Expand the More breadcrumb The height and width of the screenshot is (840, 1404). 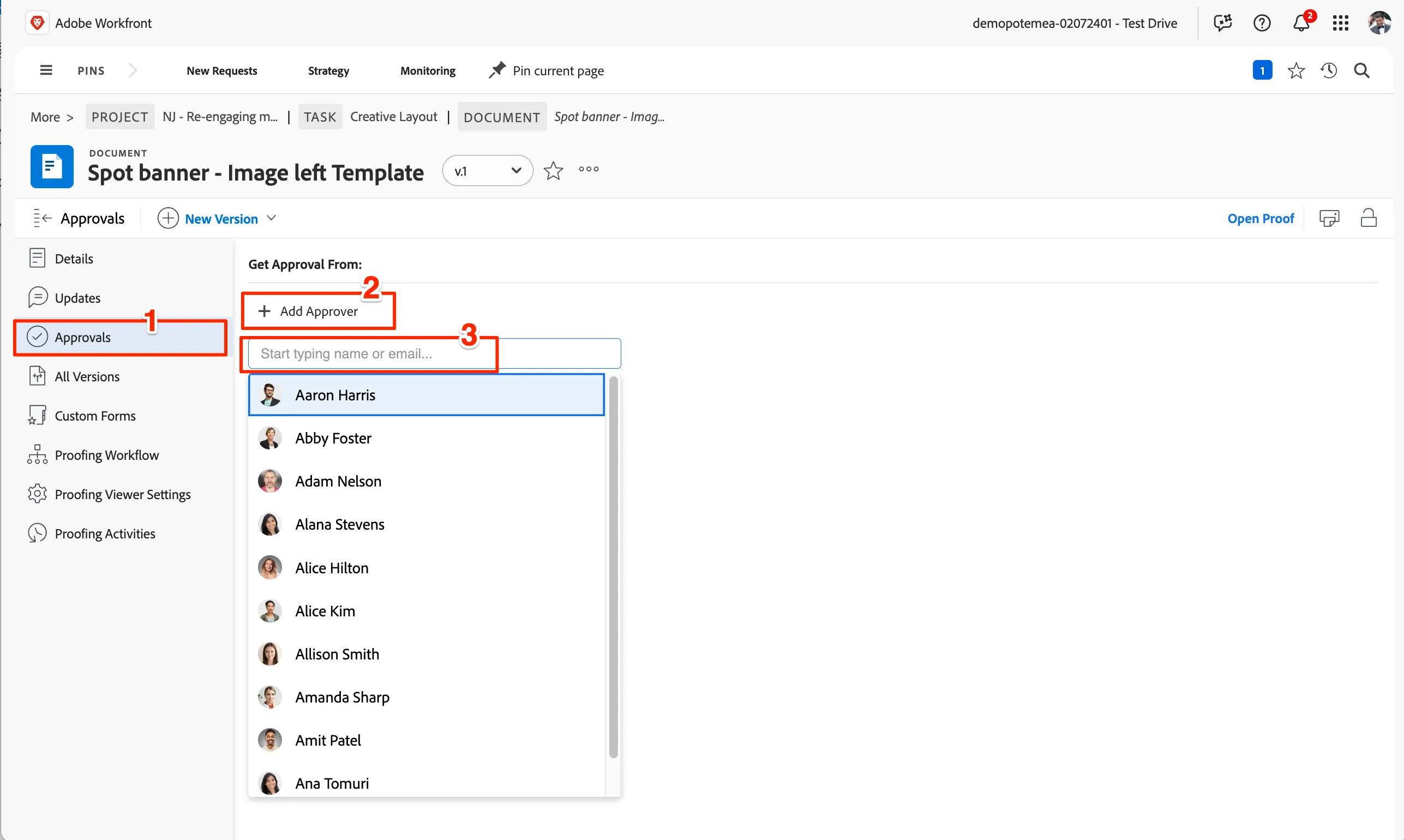pyautogui.click(x=52, y=117)
